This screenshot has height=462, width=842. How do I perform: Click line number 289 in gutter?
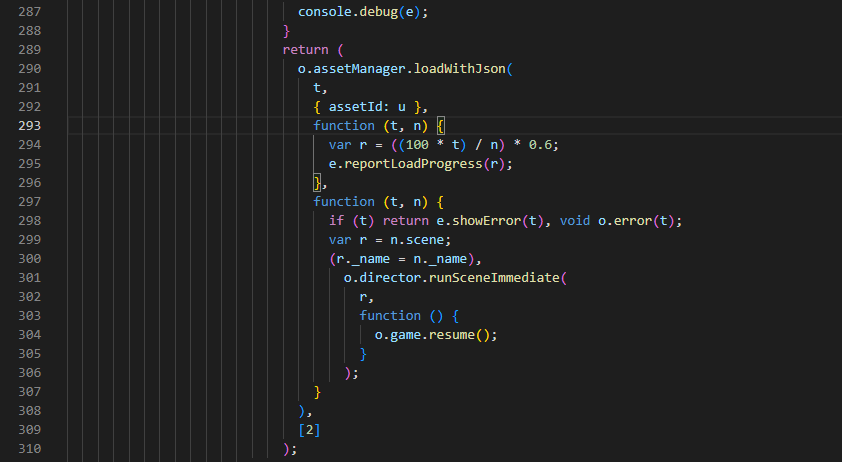click(x=30, y=49)
